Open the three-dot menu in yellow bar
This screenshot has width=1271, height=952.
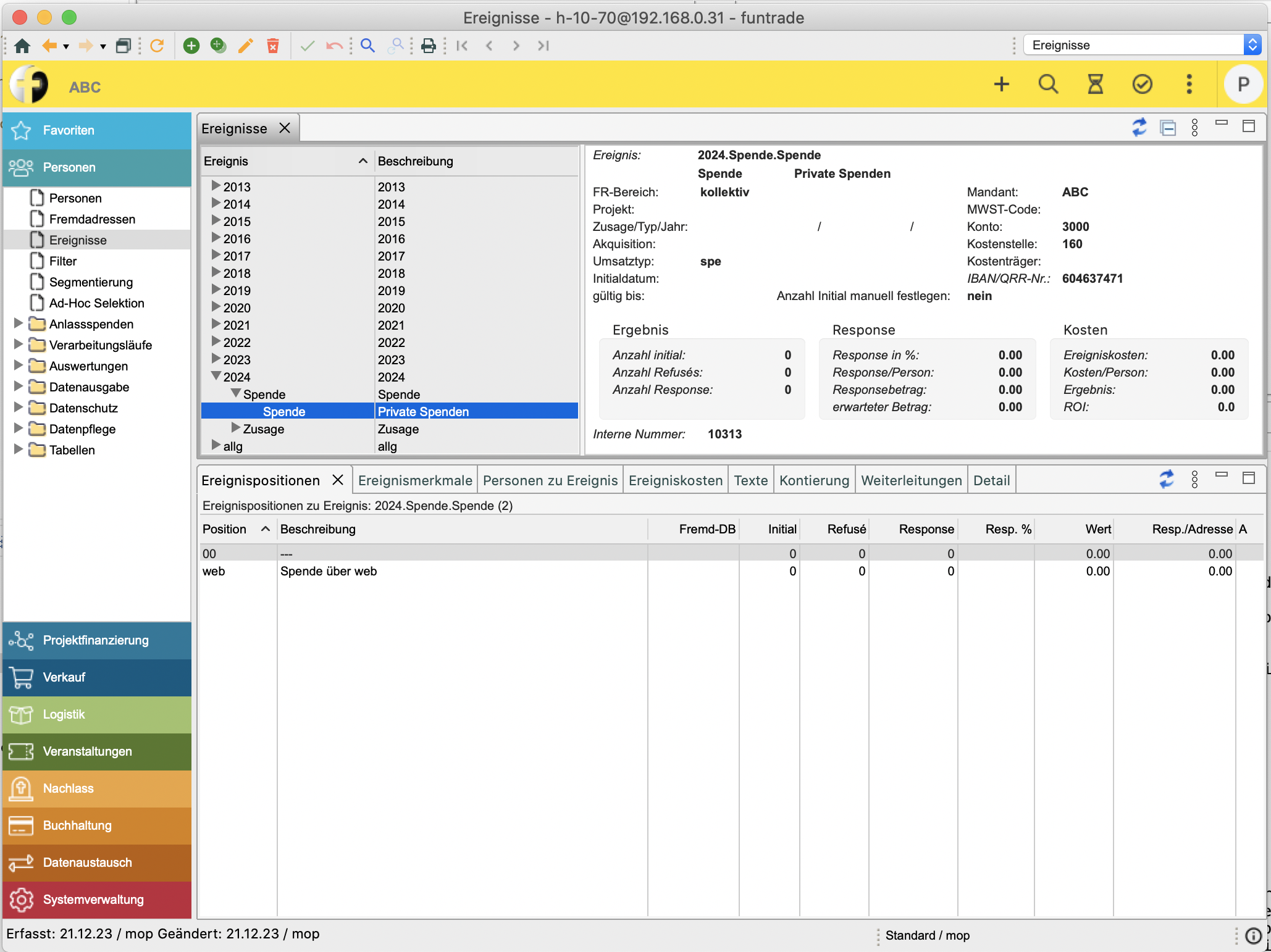1189,84
